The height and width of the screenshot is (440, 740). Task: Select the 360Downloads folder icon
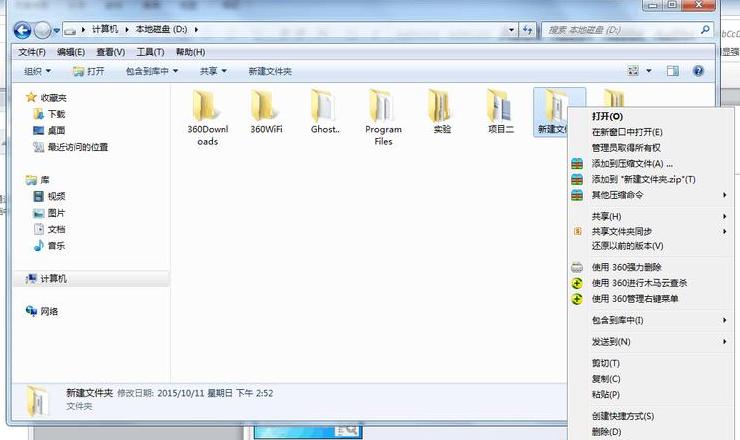point(207,107)
